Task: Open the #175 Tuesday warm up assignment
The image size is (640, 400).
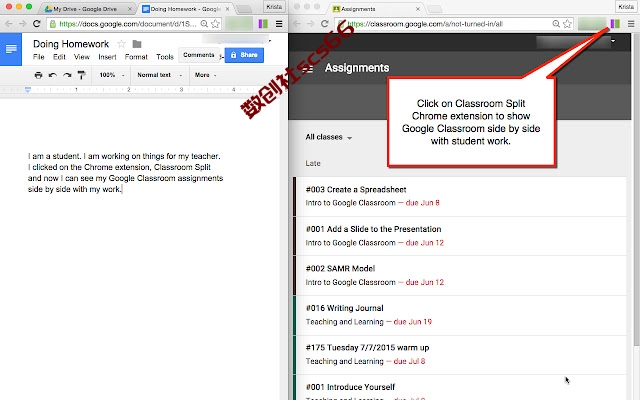Action: [x=460, y=355]
